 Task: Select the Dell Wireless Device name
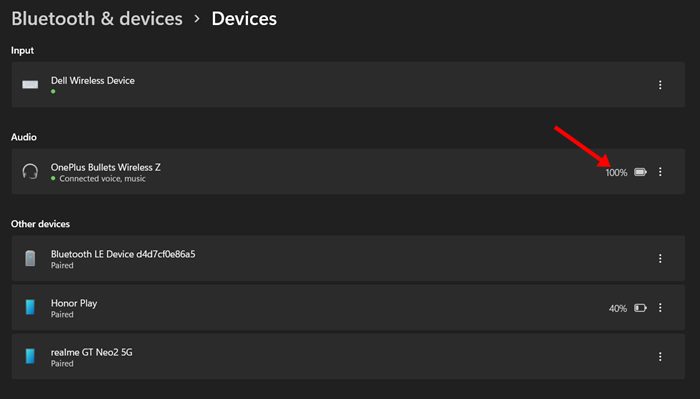point(92,80)
